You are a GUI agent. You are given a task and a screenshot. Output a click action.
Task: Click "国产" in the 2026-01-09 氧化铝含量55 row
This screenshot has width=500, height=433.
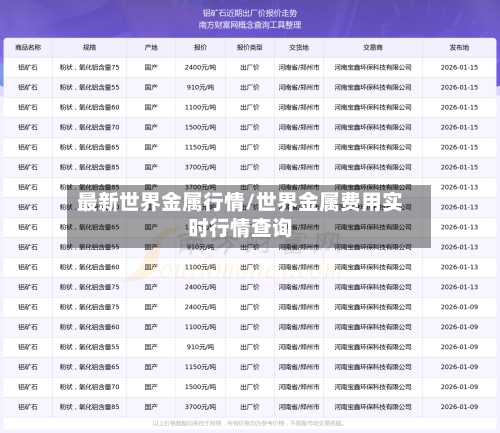[x=151, y=347]
